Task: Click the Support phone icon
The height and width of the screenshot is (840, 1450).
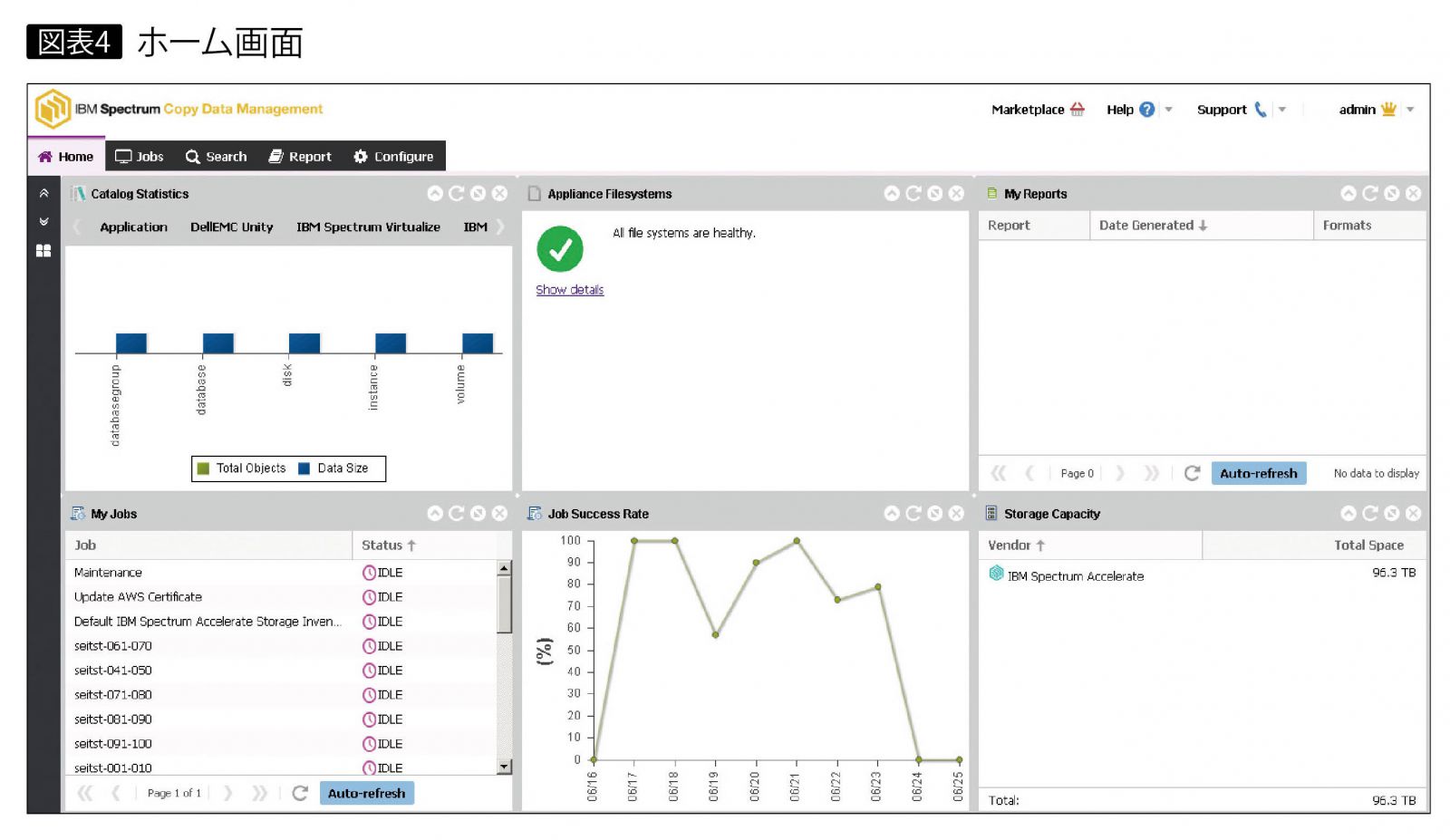Action: point(1260,110)
